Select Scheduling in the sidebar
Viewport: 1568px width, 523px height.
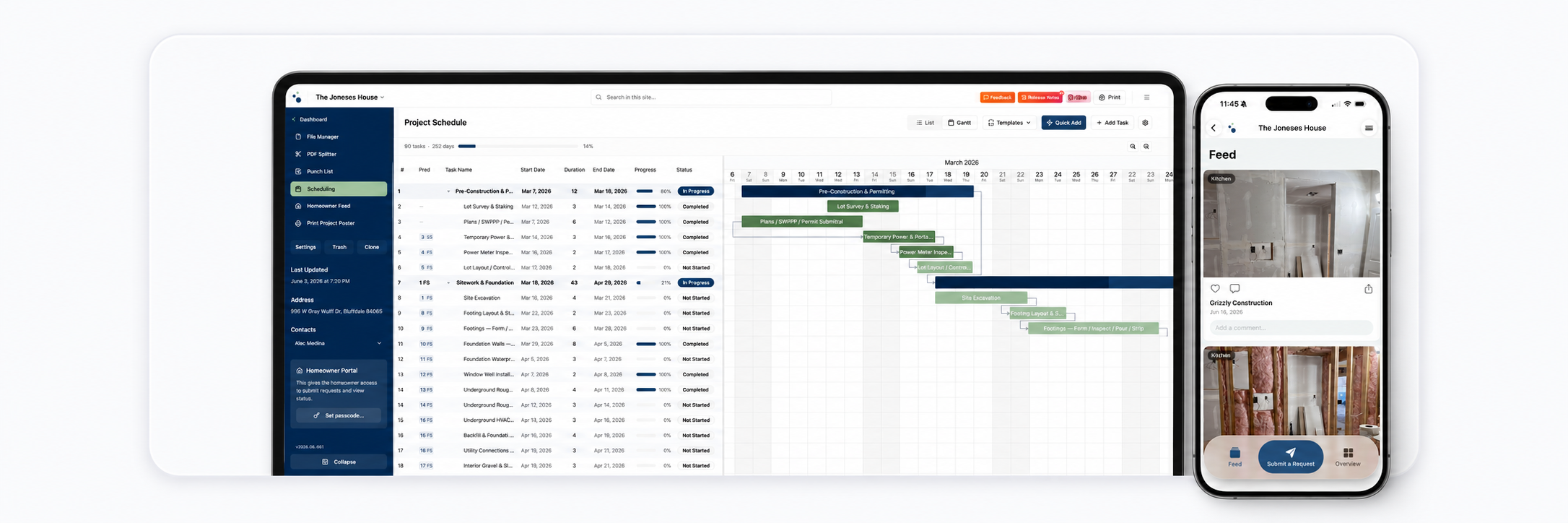pos(339,189)
